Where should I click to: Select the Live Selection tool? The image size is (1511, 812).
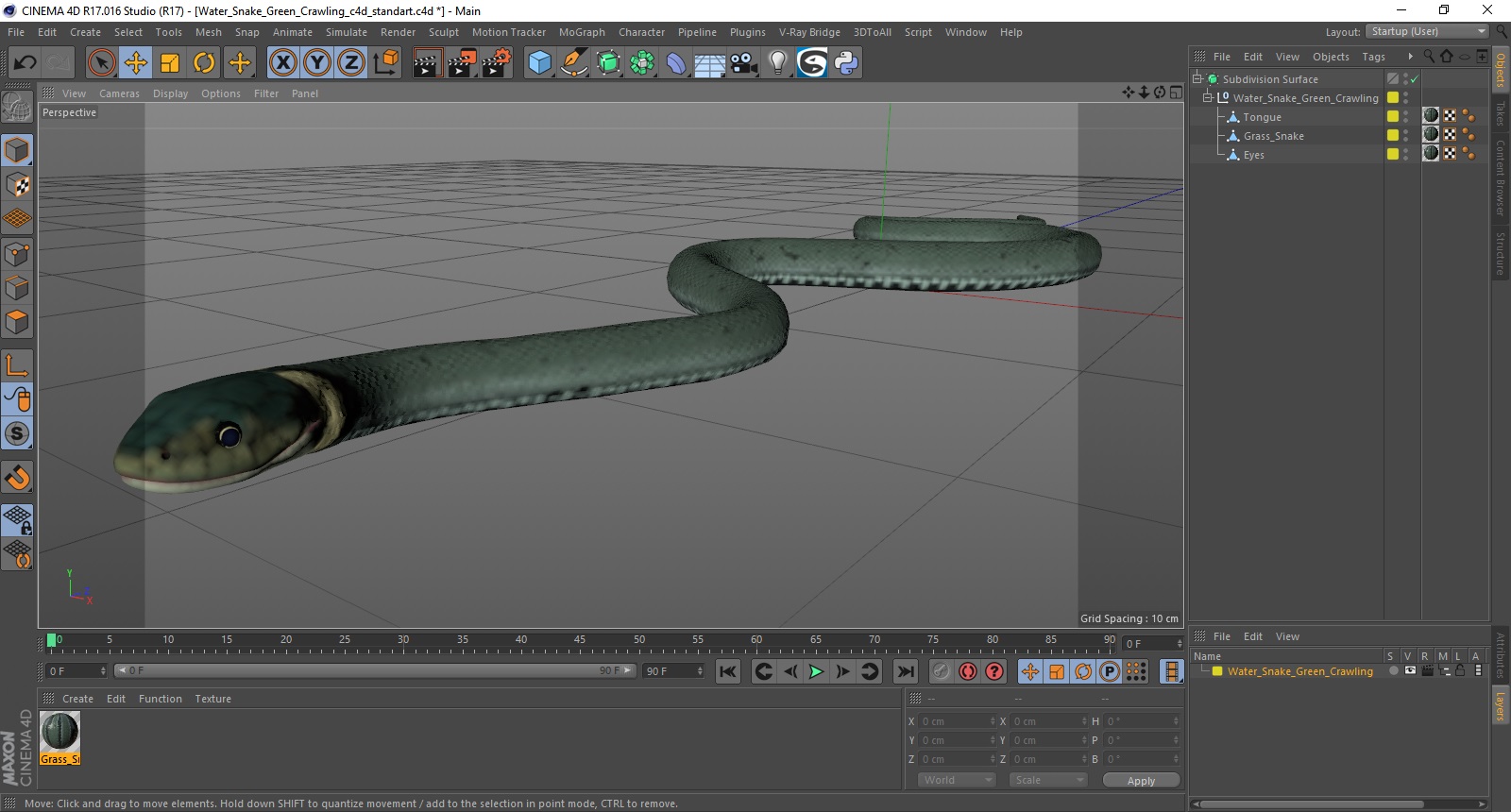click(101, 63)
